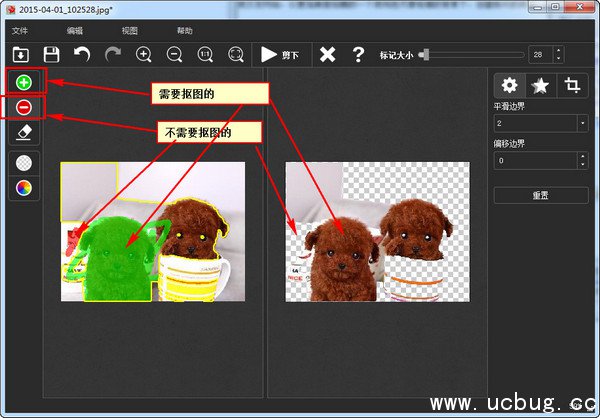Undo the last action
This screenshot has width=600, height=418.
82,54
